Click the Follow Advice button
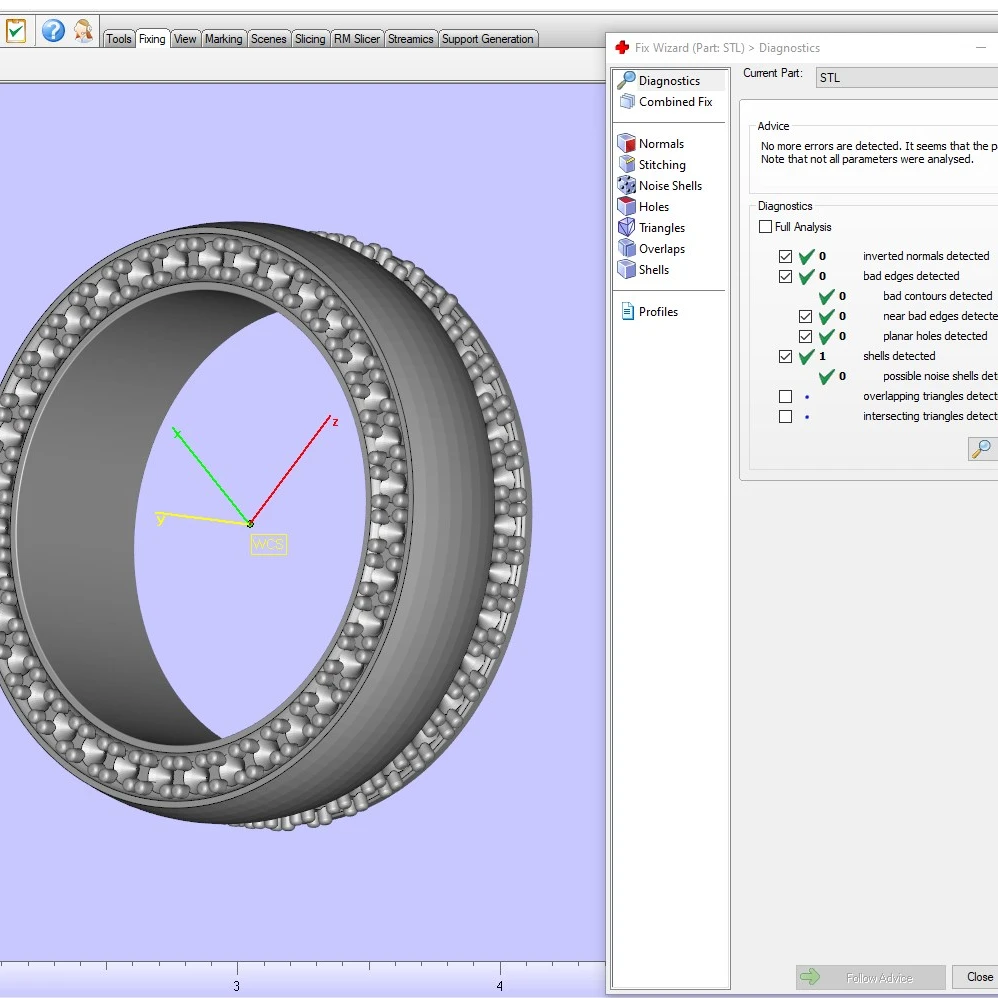The image size is (998, 998). [x=870, y=977]
